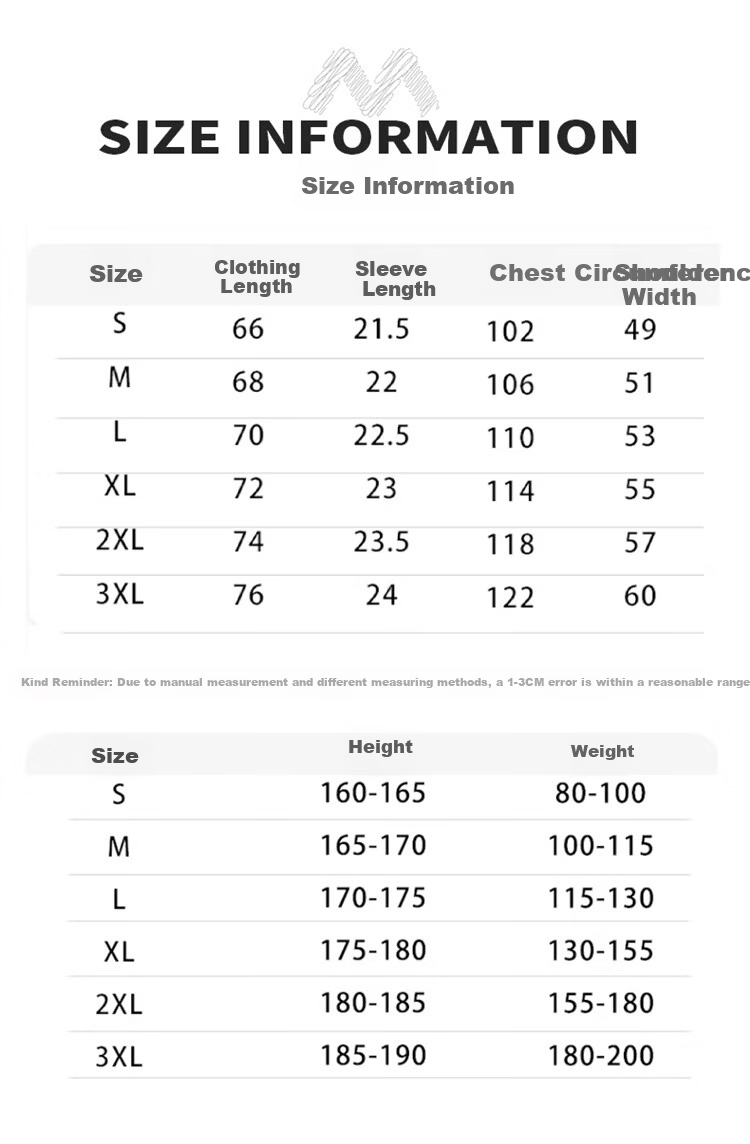Select the Sleeve Length column header
Image resolution: width=750 pixels, height=1144 pixels.
[395, 279]
